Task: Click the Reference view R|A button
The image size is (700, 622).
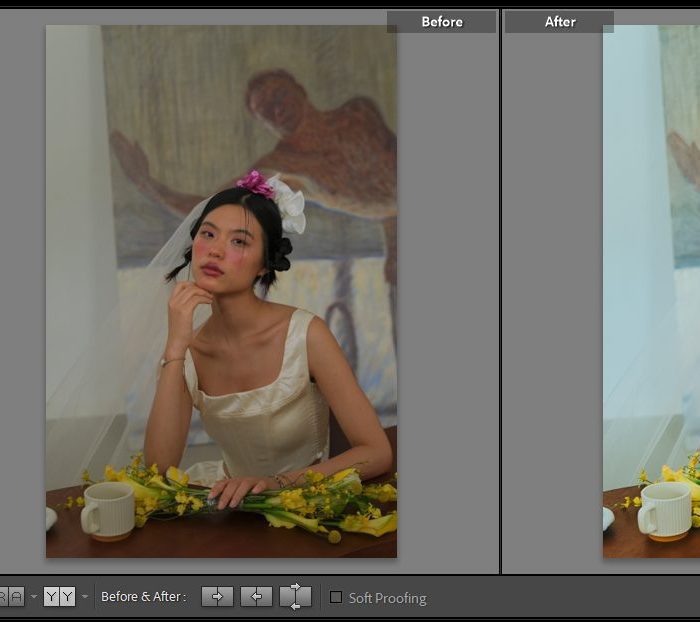Action: (x=10, y=597)
